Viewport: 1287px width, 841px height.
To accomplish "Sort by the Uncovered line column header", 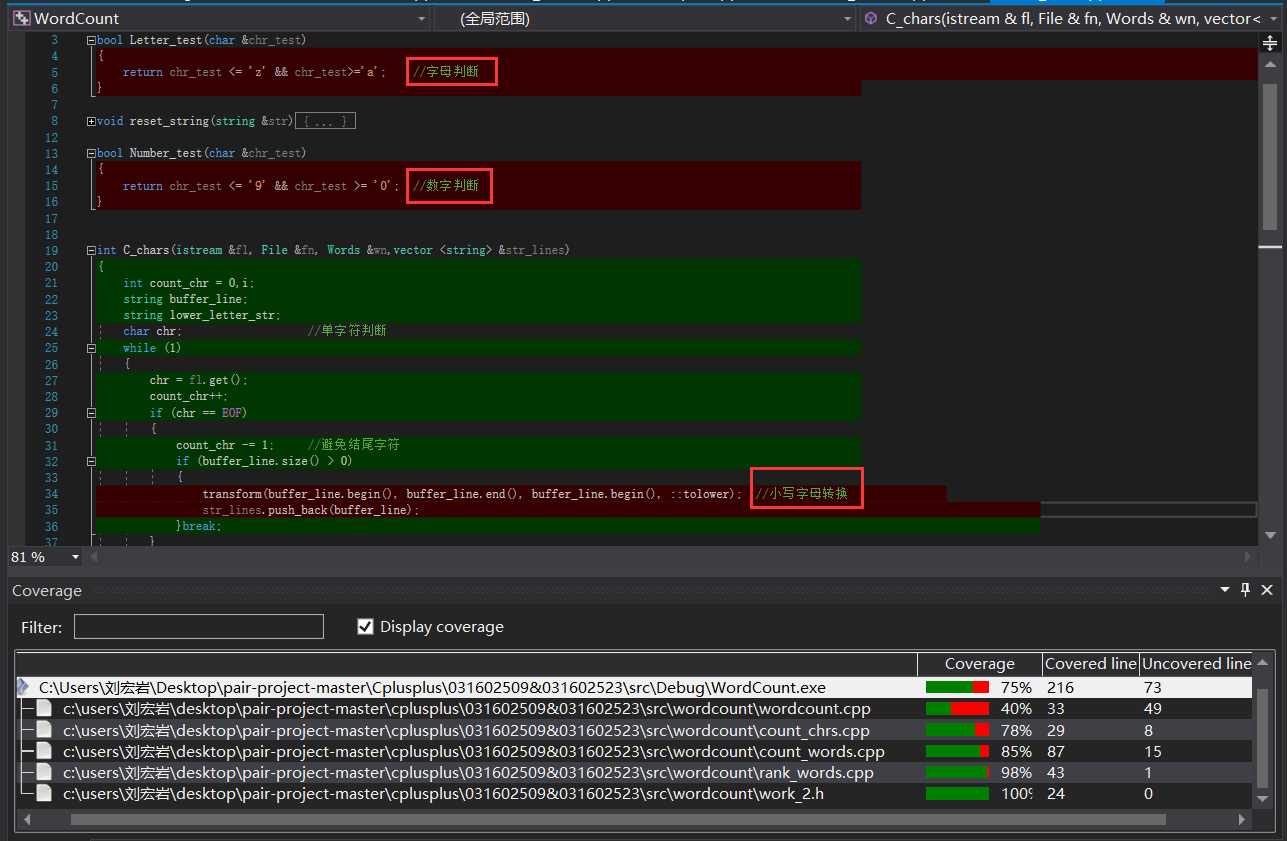I will click(1196, 664).
